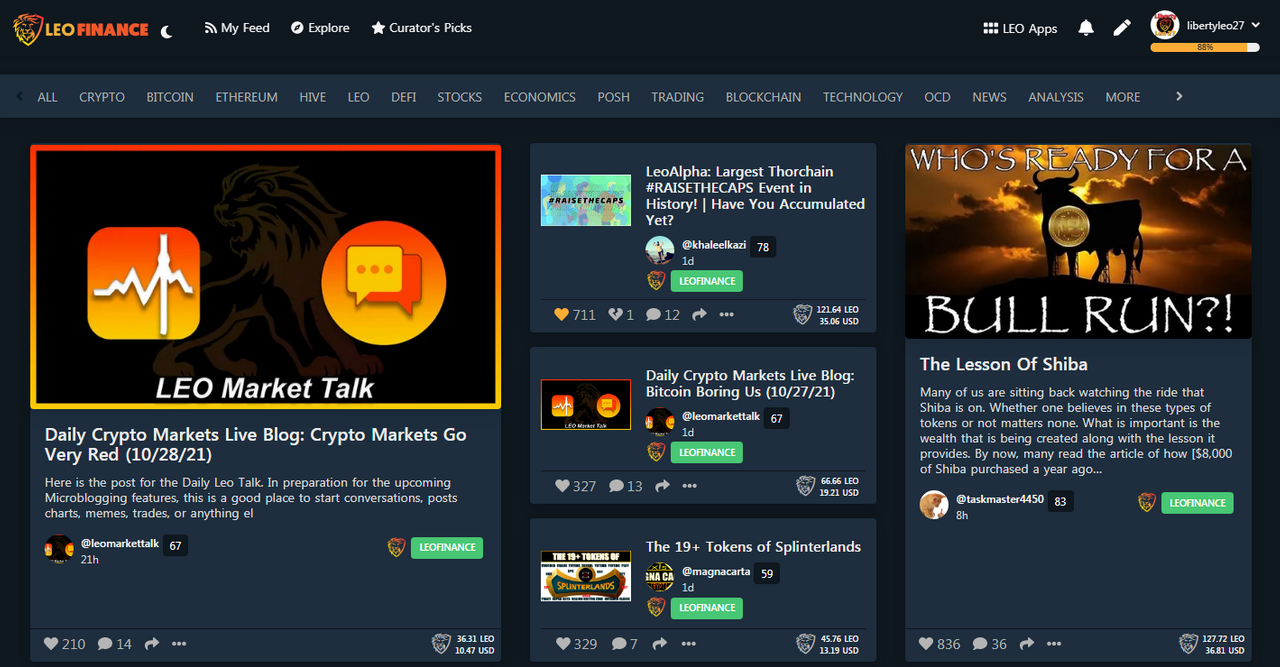This screenshot has height=667, width=1280.
Task: Toggle dark mode with the moon icon
Action: (167, 31)
